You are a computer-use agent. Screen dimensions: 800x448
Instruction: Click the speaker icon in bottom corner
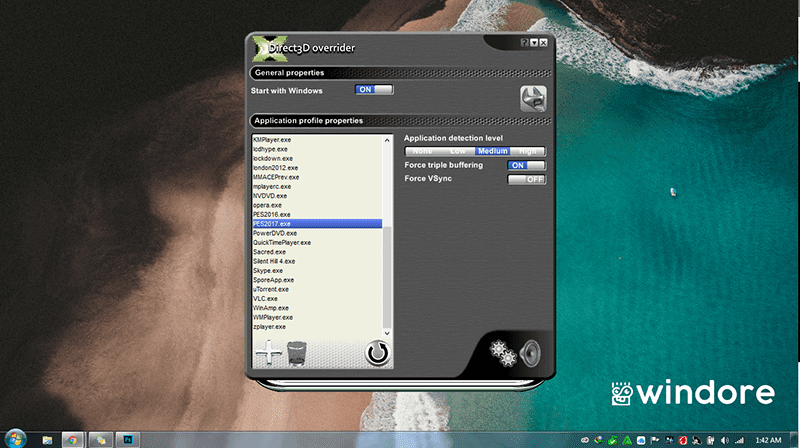pyautogui.click(x=530, y=353)
